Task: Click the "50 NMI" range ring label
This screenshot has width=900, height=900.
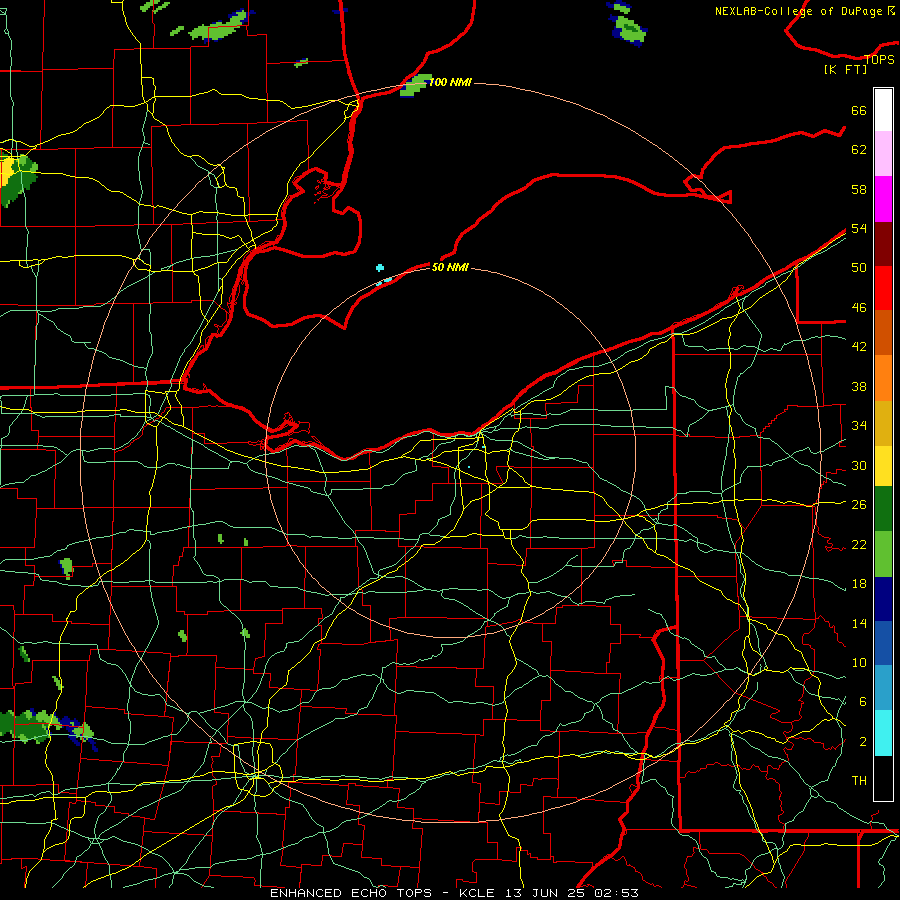Action: (x=450, y=267)
